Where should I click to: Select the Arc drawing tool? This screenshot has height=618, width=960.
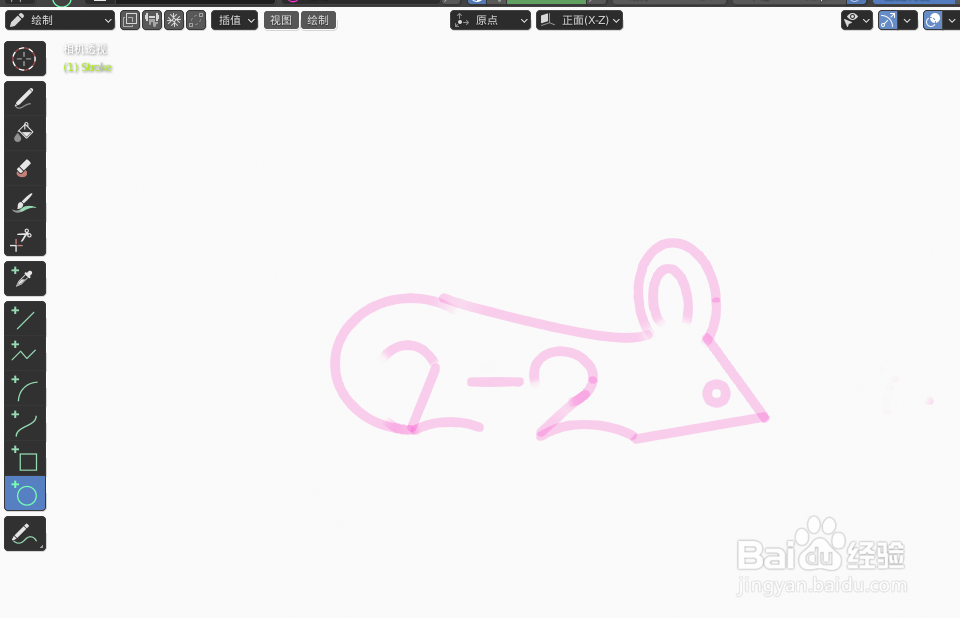24,388
